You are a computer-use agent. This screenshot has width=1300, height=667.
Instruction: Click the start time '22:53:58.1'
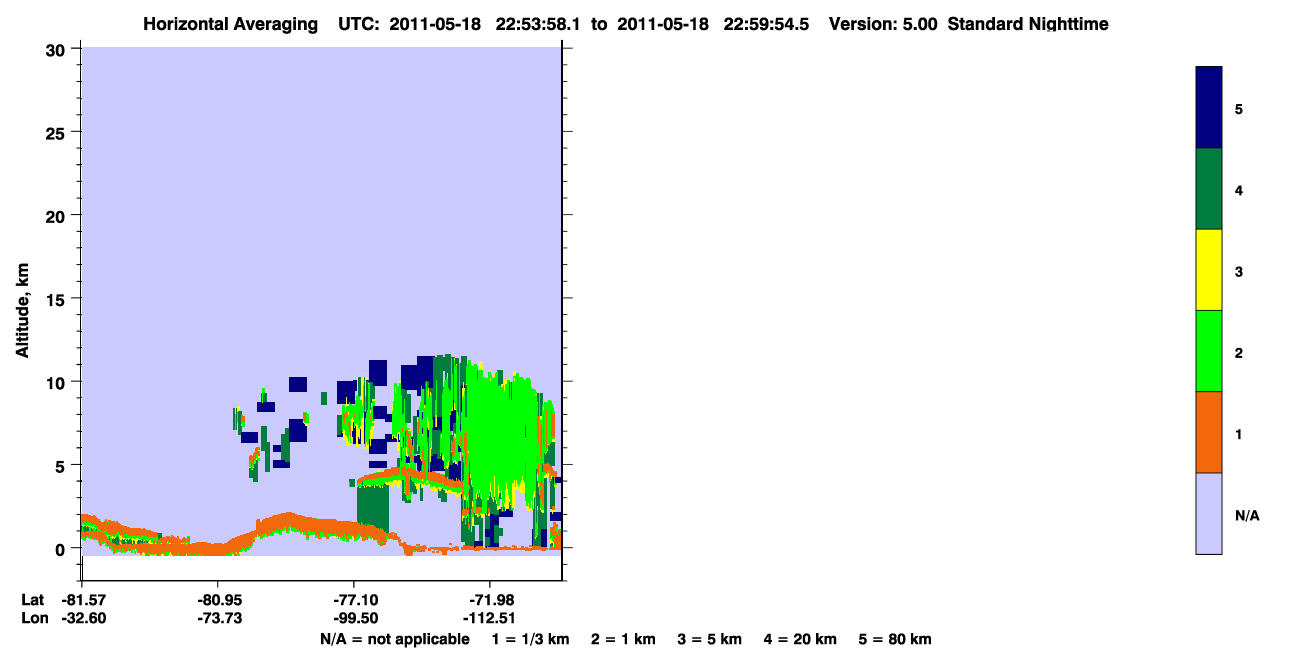pos(540,24)
